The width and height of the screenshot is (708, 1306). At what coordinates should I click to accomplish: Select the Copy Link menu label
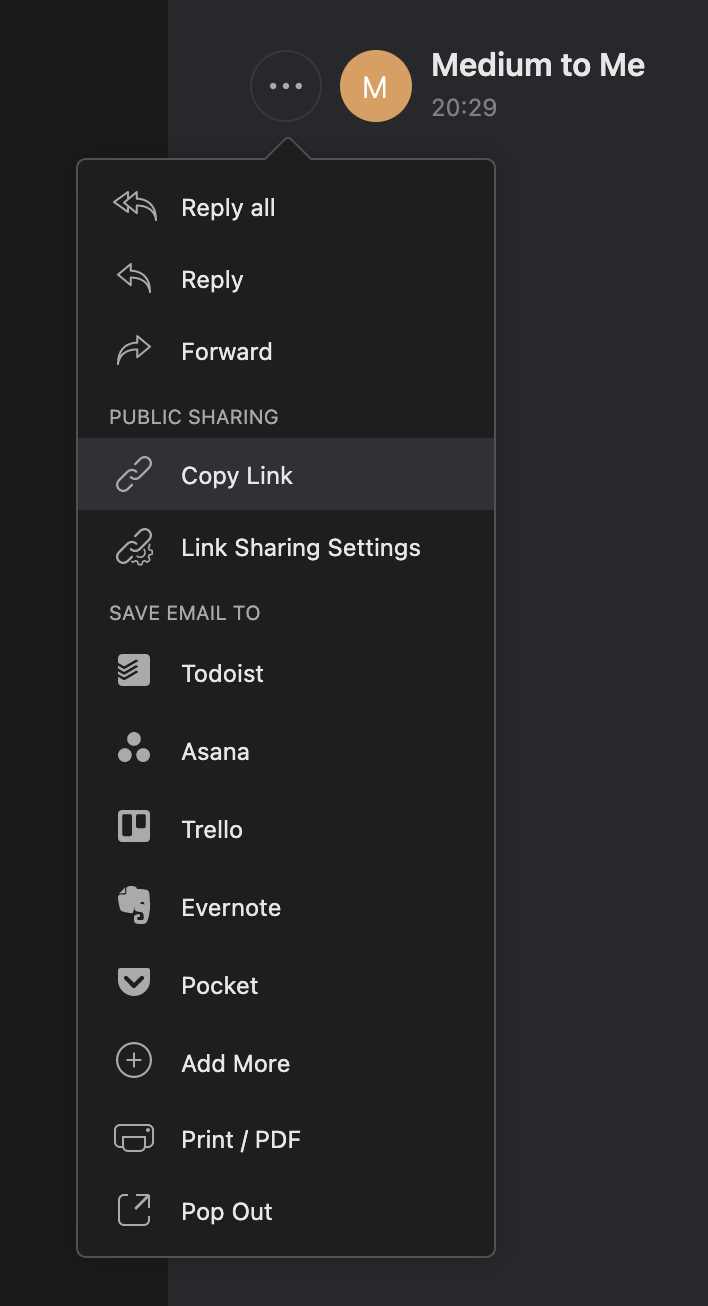click(237, 476)
